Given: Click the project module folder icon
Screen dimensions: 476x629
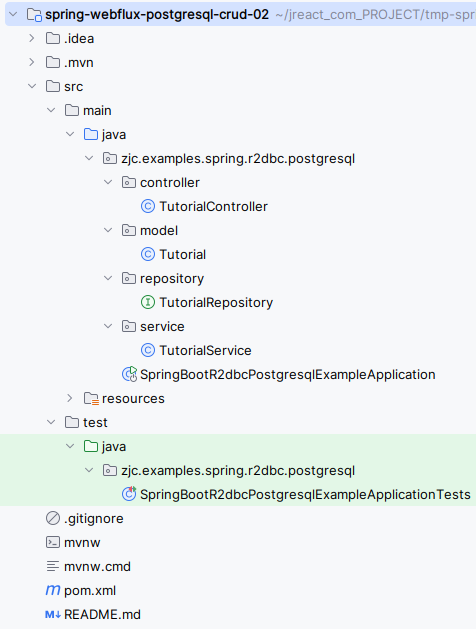Looking at the screenshot, I should 34,15.
